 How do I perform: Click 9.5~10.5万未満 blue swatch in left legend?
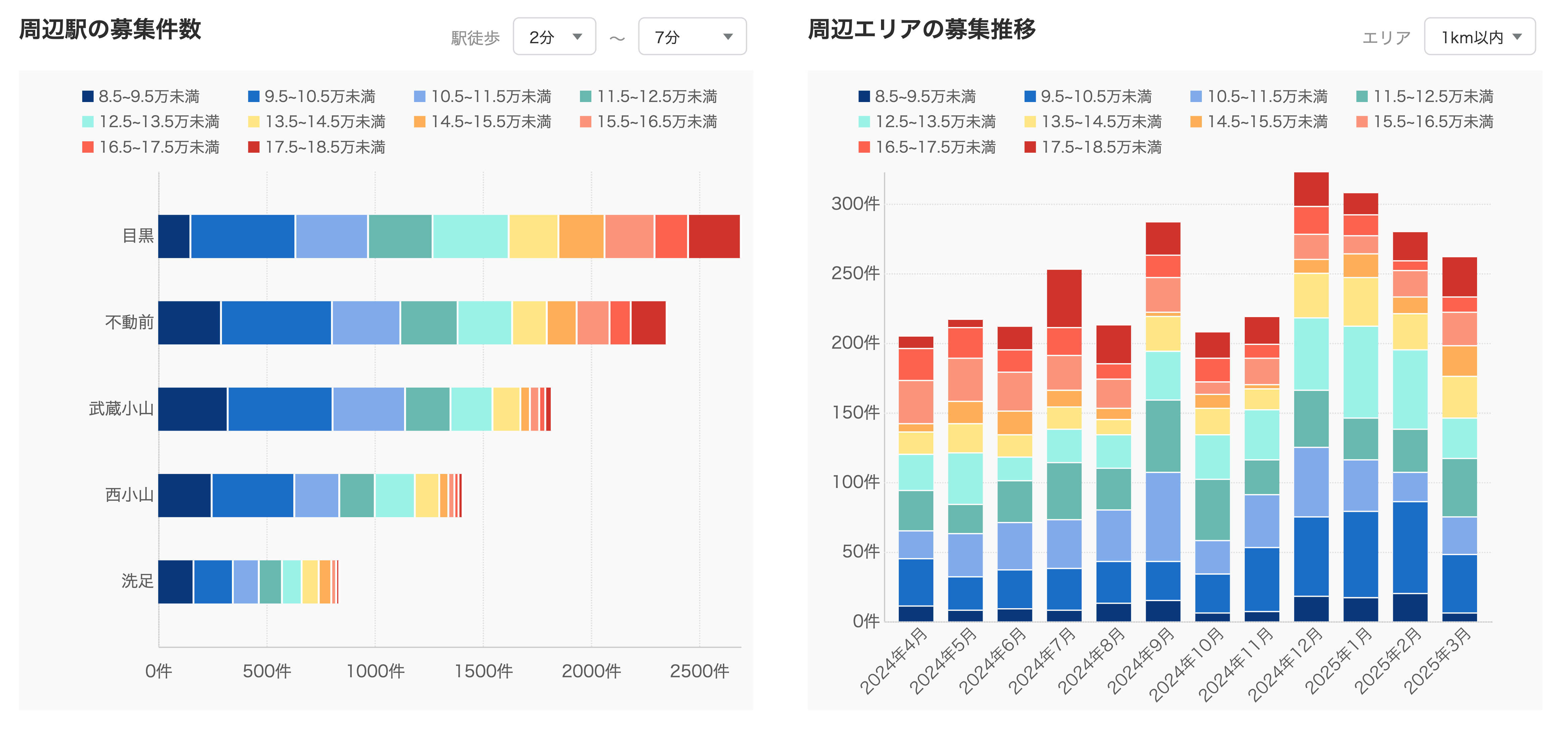click(x=254, y=97)
